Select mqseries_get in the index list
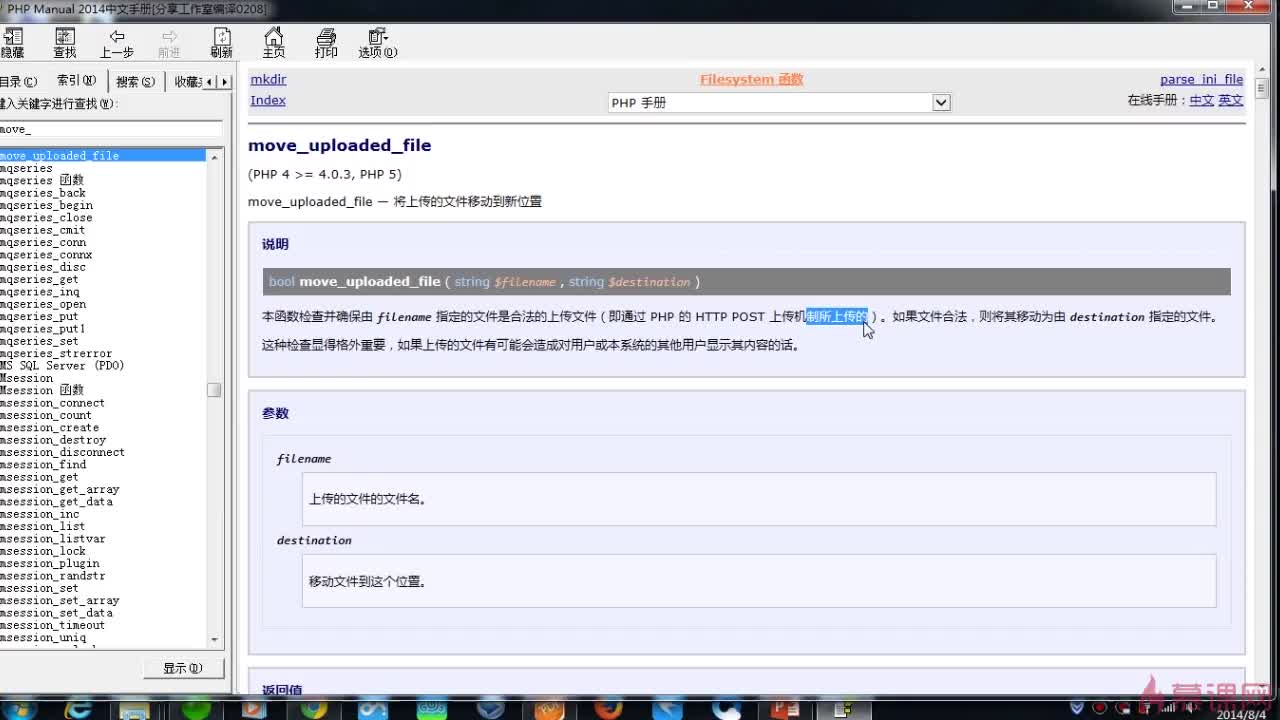This screenshot has width=1280, height=720. pos(39,279)
